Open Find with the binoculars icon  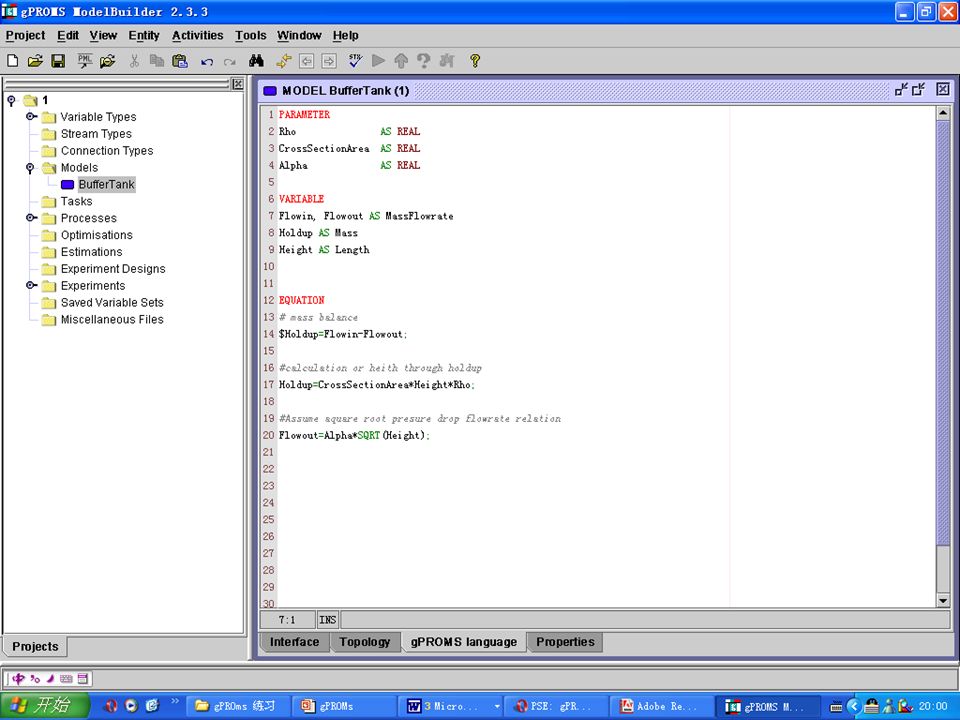257,61
